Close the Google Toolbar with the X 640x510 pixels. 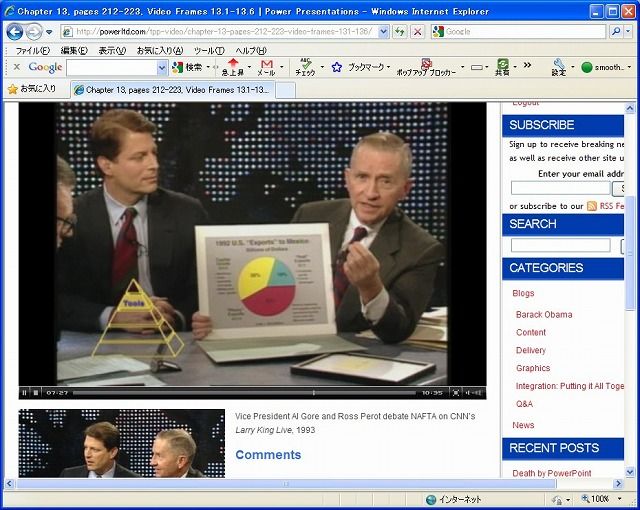coord(17,67)
